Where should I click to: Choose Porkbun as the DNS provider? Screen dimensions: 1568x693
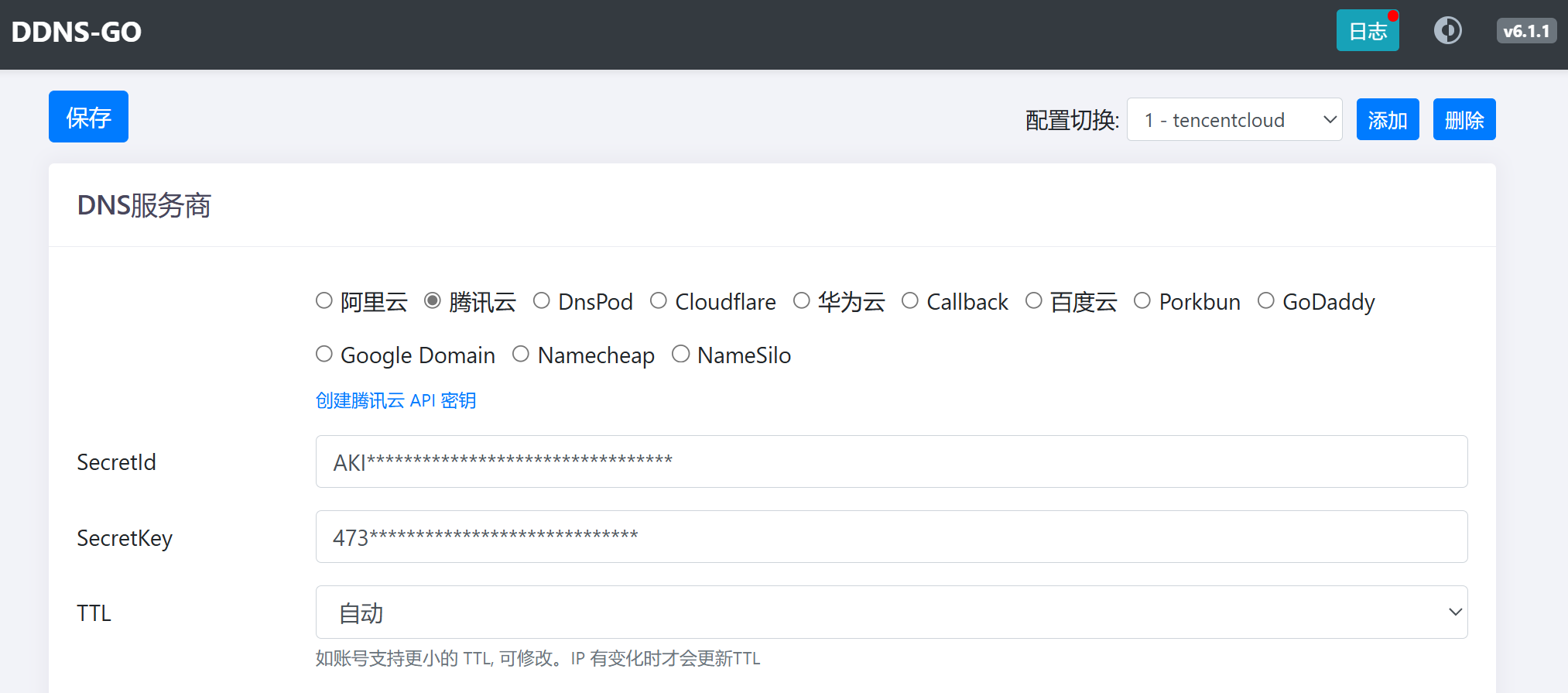(x=1142, y=300)
